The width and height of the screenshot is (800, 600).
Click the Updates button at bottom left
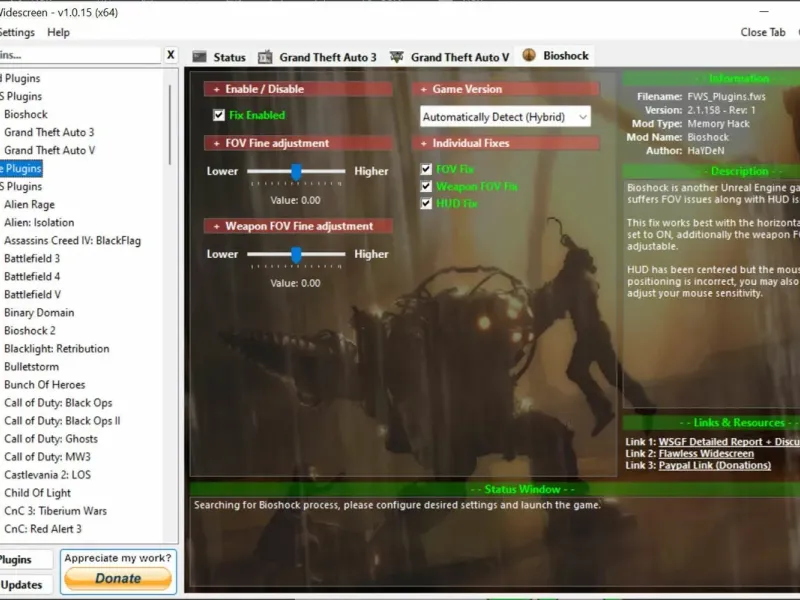(26, 585)
